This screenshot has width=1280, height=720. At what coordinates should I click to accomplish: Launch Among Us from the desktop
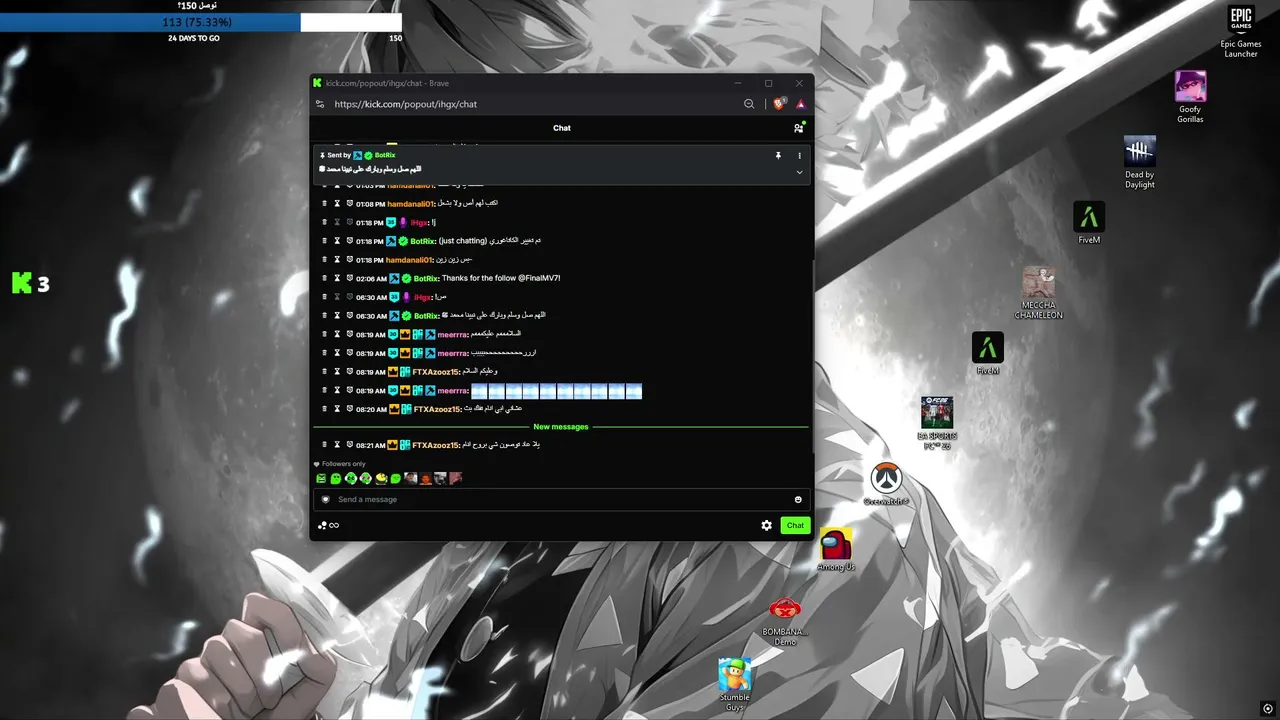pyautogui.click(x=836, y=549)
